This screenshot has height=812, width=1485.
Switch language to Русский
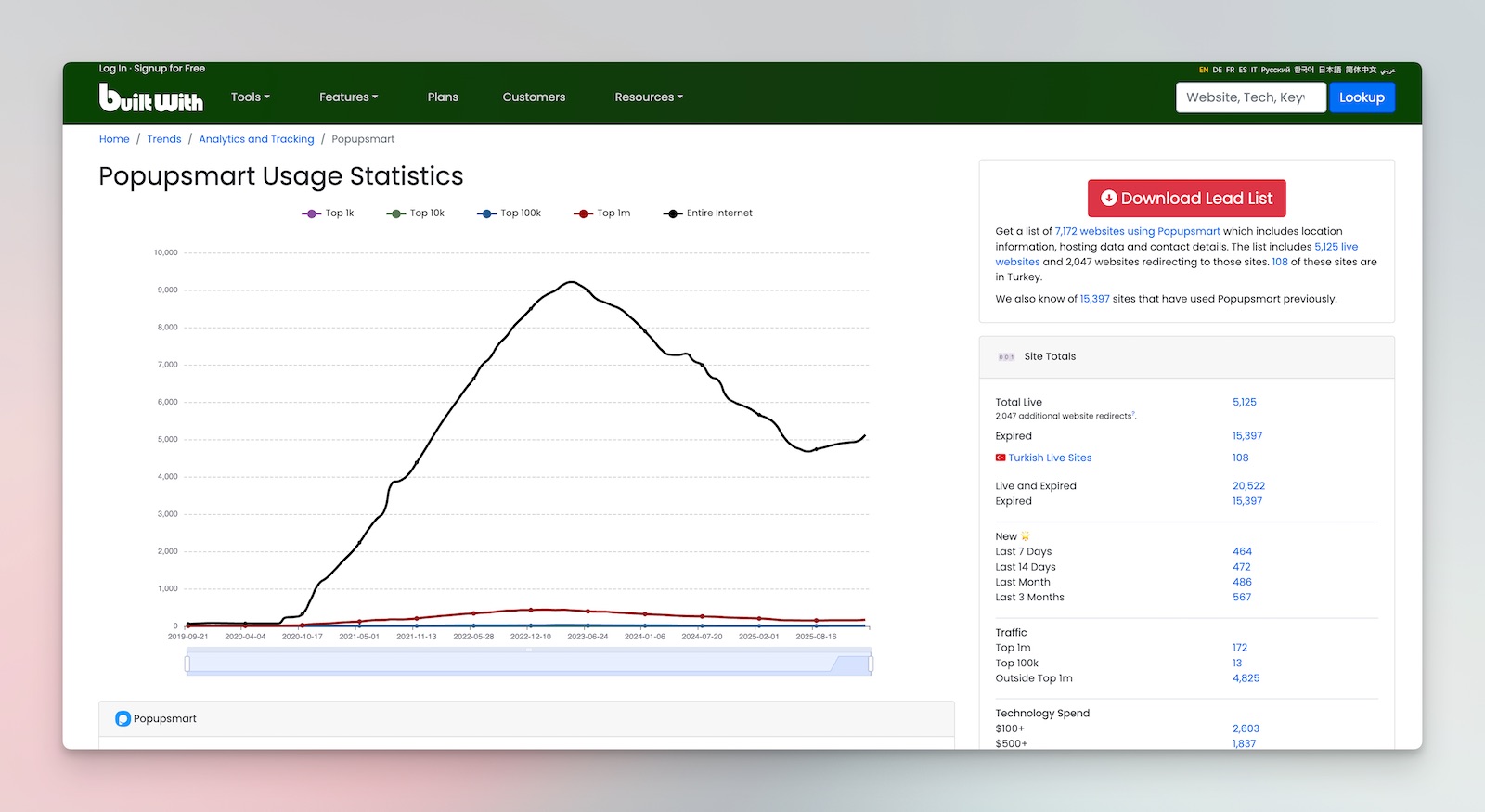tap(1275, 70)
